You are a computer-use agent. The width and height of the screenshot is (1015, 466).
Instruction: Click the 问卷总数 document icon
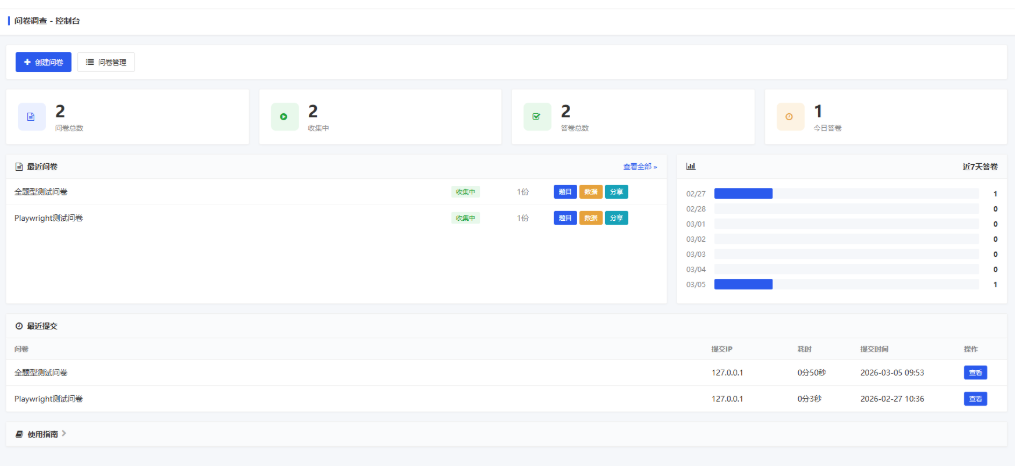point(31,117)
